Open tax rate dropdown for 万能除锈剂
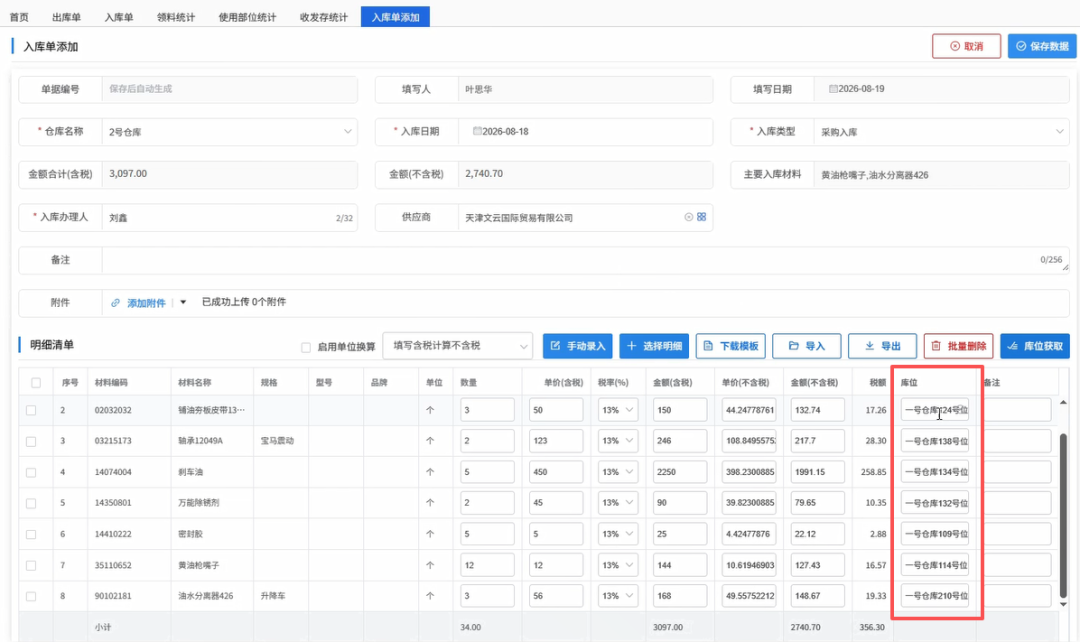 tap(617, 503)
